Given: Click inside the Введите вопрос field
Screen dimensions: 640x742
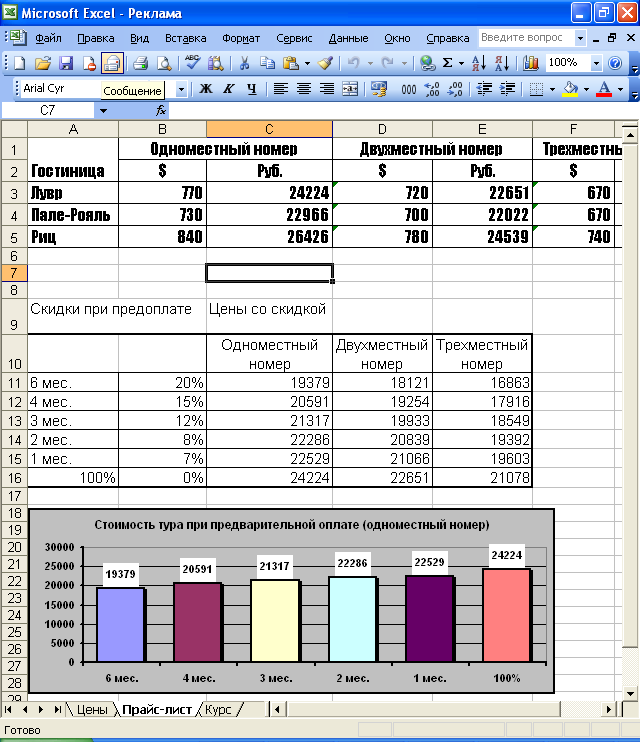Looking at the screenshot, I should [525, 38].
